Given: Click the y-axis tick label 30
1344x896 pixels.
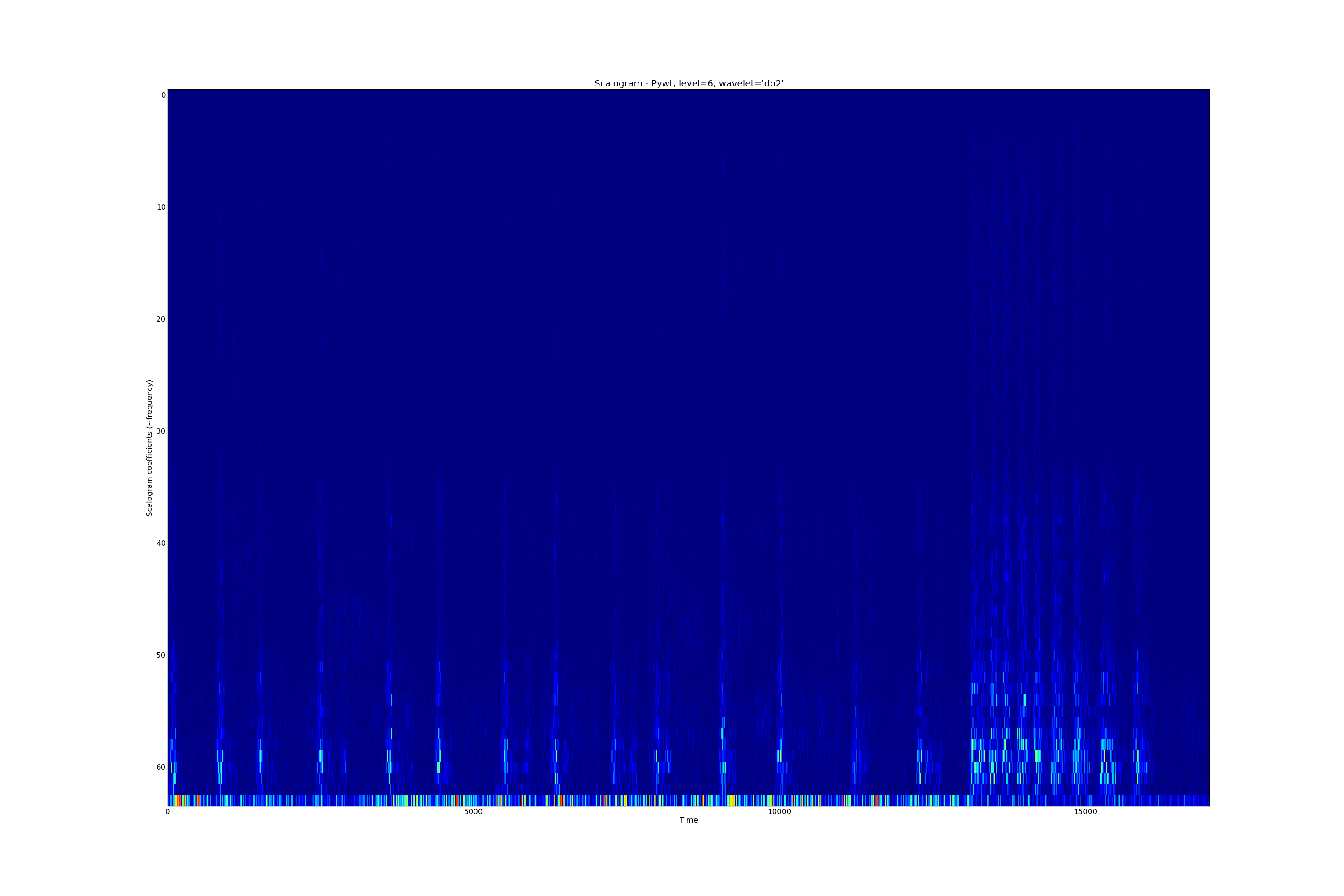Looking at the screenshot, I should click(x=161, y=431).
